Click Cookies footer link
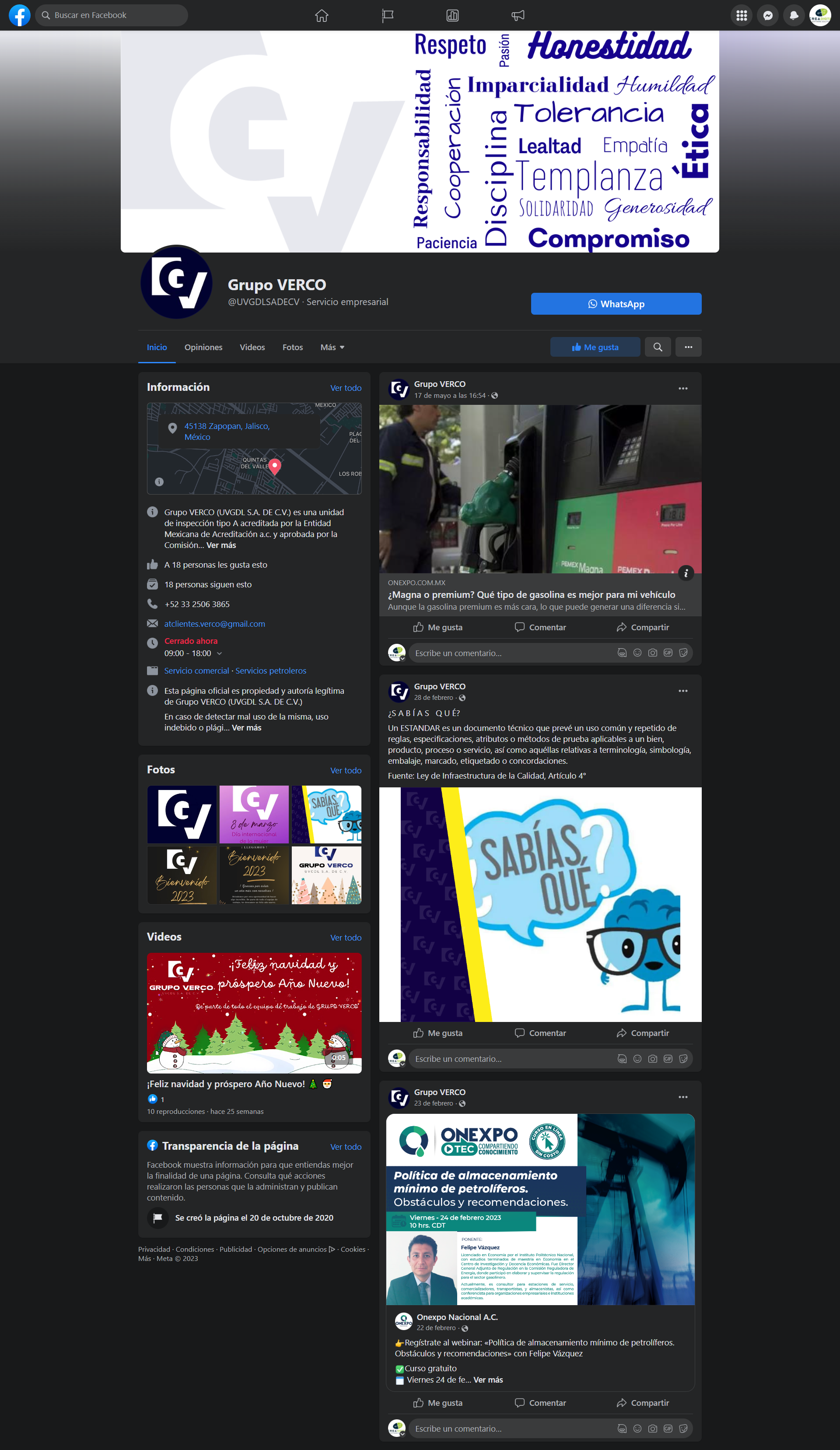 click(x=353, y=1249)
